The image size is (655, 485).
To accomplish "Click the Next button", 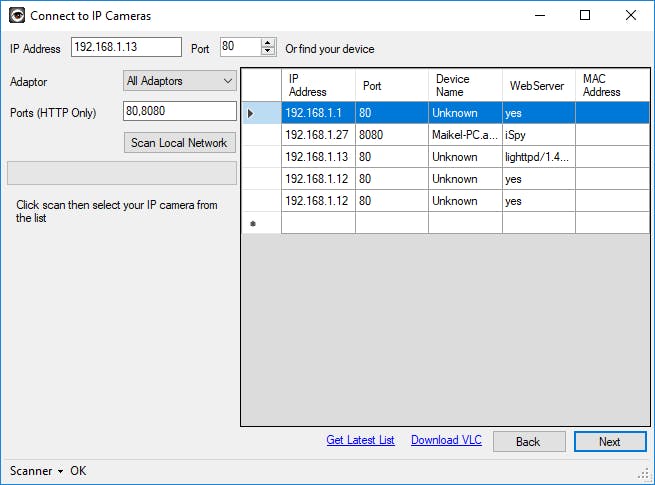I will [x=609, y=442].
